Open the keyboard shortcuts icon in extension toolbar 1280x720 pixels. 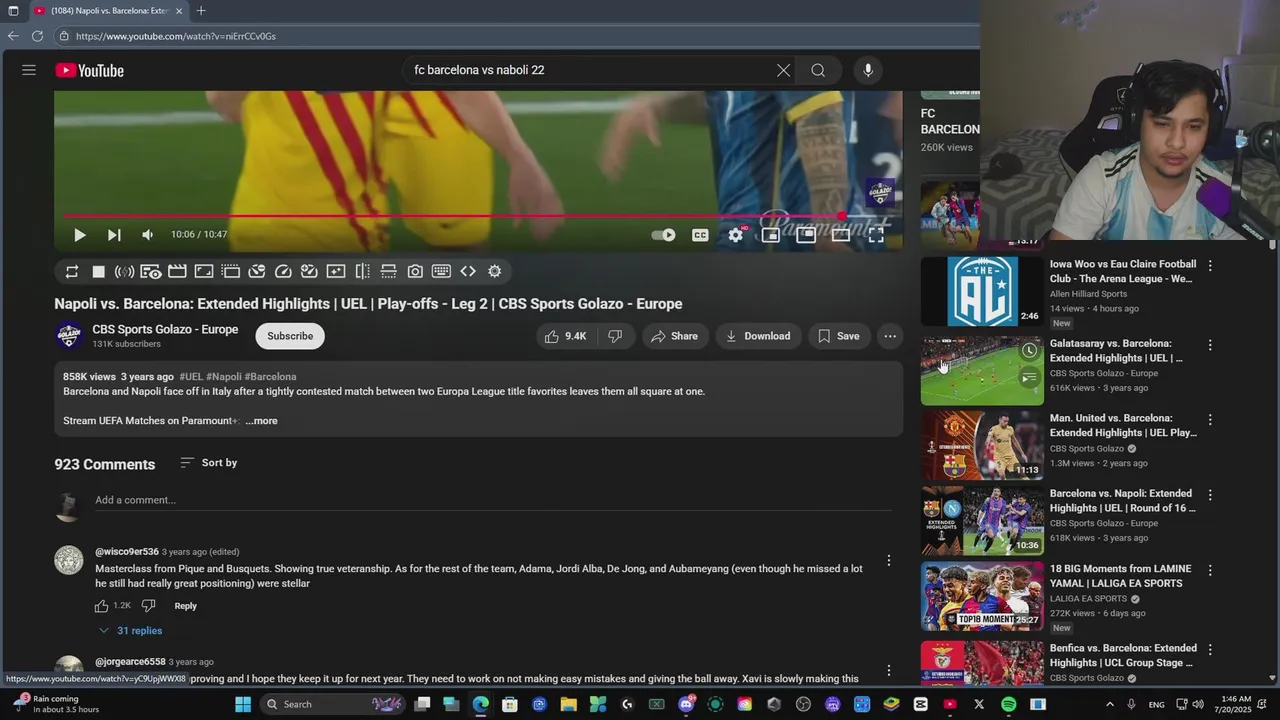pyautogui.click(x=441, y=271)
